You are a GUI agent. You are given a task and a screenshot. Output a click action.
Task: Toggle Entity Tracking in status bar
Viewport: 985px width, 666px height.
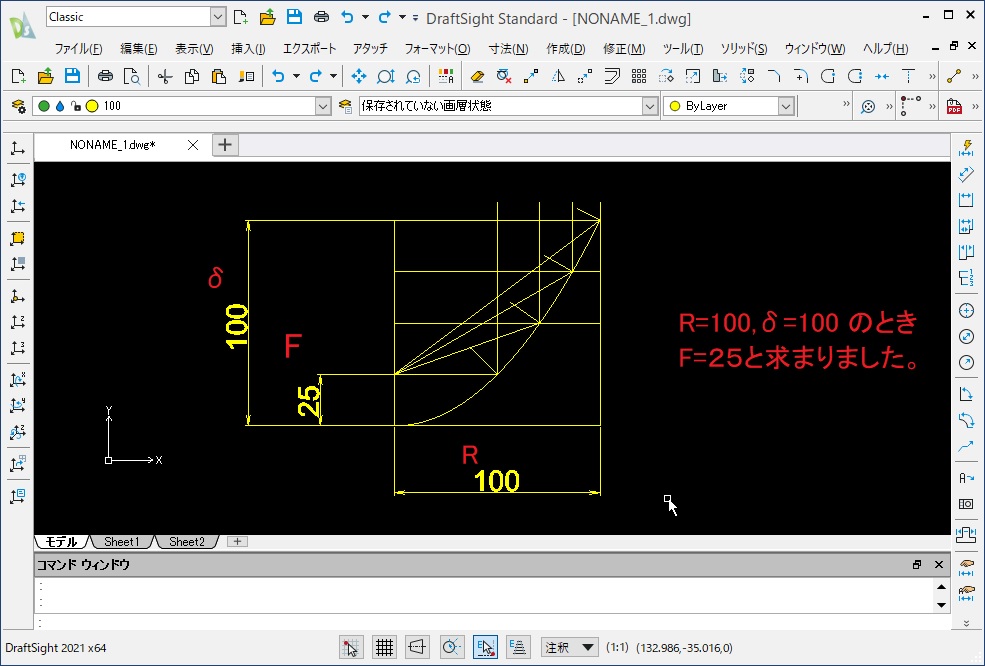pyautogui.click(x=518, y=647)
